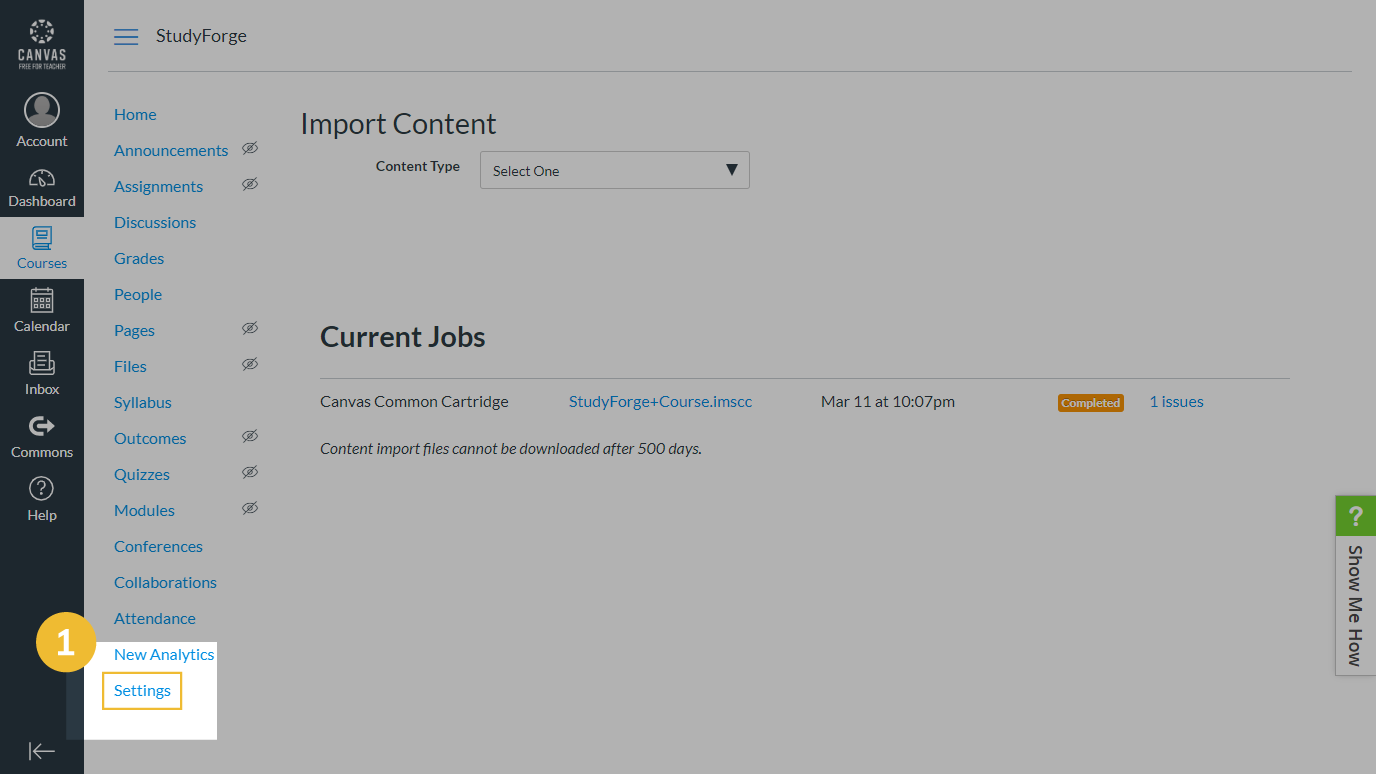Click the eye icon beside Assignments
The height and width of the screenshot is (774, 1376).
(250, 185)
